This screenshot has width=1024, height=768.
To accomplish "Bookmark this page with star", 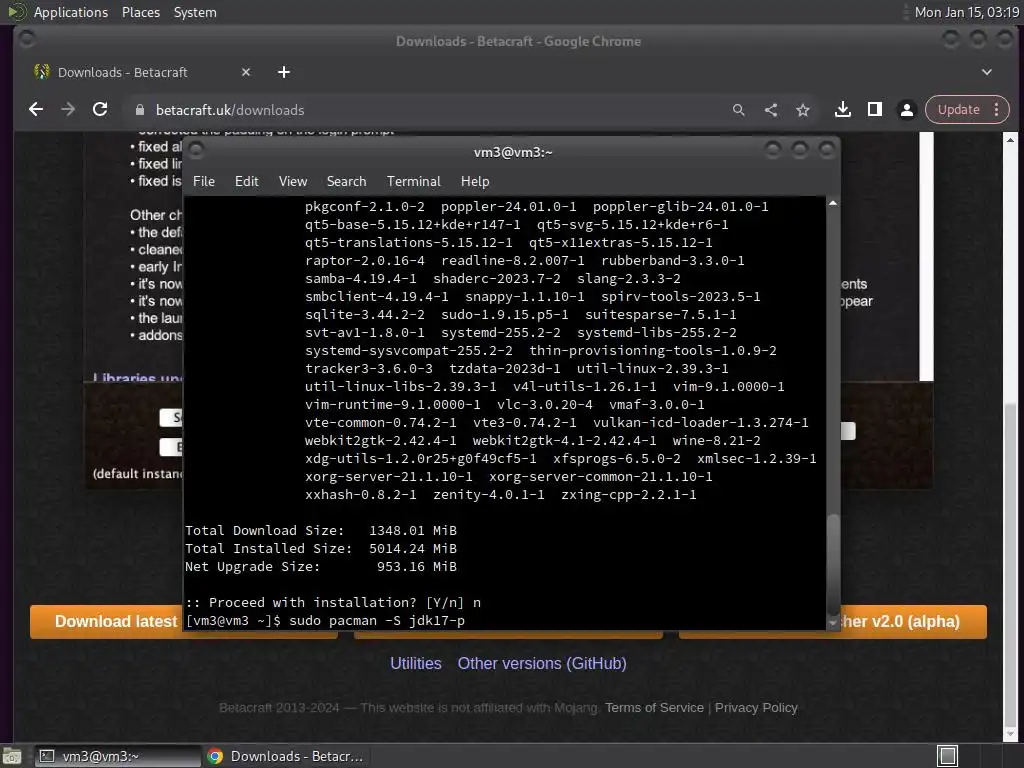I will pyautogui.click(x=803, y=110).
